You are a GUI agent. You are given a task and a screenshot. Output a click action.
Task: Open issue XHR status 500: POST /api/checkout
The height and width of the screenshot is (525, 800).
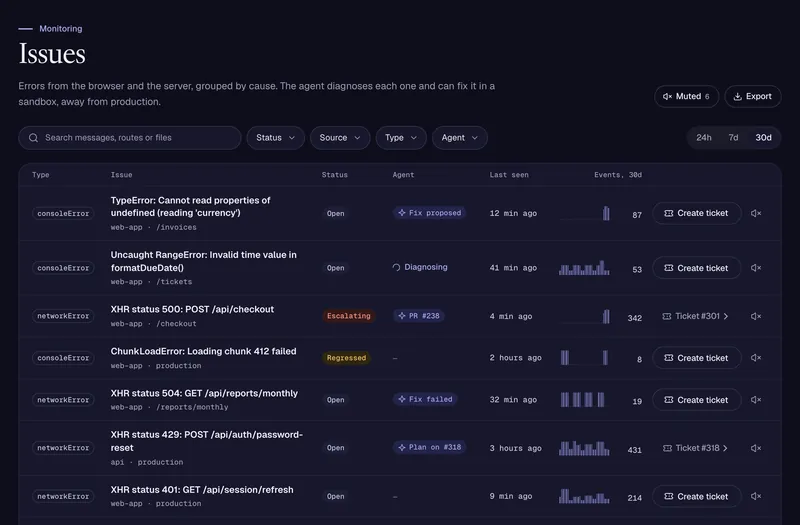[x=192, y=309]
